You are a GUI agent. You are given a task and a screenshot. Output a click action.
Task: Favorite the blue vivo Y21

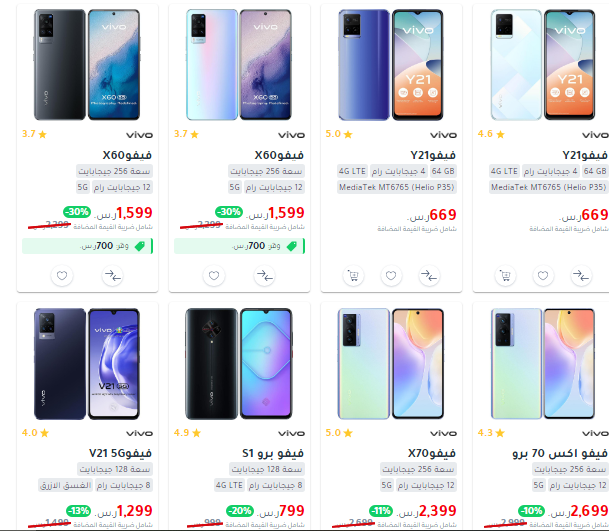click(x=391, y=275)
